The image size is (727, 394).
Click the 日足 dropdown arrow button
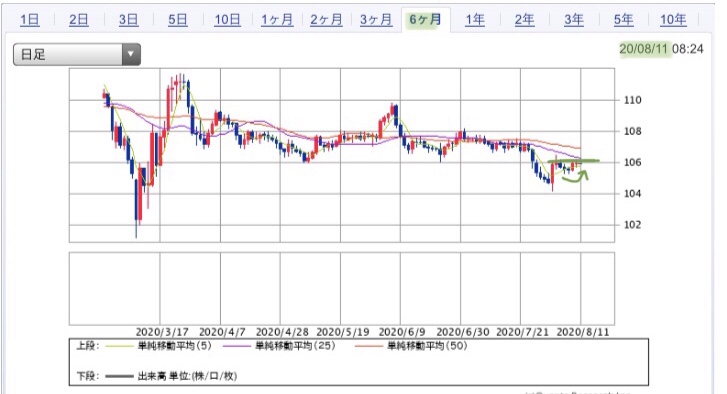[131, 54]
